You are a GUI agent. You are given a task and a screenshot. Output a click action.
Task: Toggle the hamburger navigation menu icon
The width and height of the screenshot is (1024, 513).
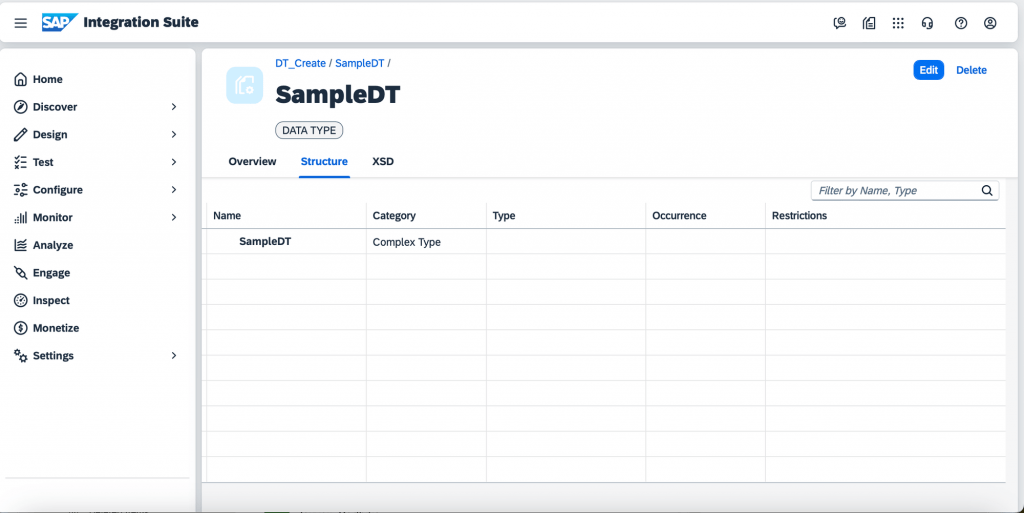point(21,23)
